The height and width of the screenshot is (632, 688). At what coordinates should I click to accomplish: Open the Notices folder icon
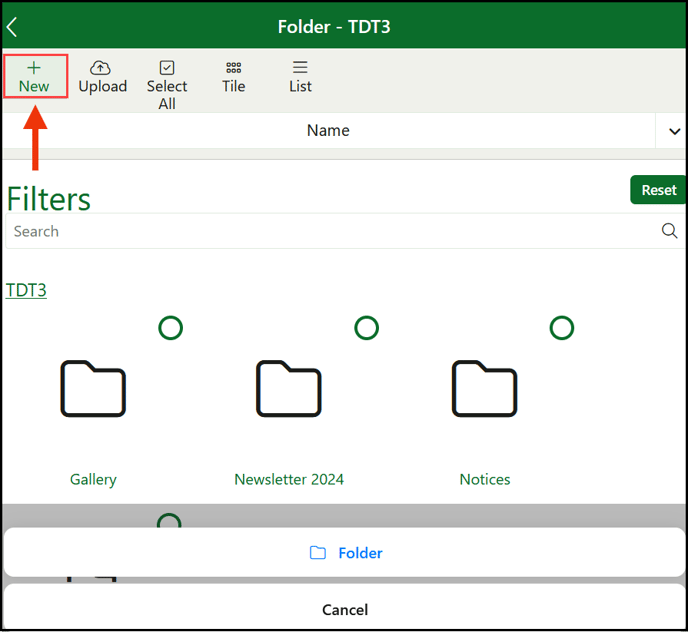click(484, 388)
